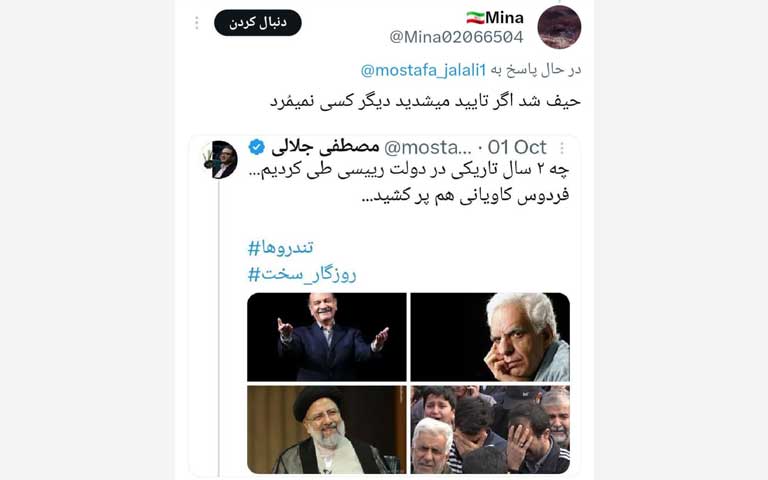Click the blue verified badge icon
This screenshot has height=480, width=768.
click(x=257, y=147)
